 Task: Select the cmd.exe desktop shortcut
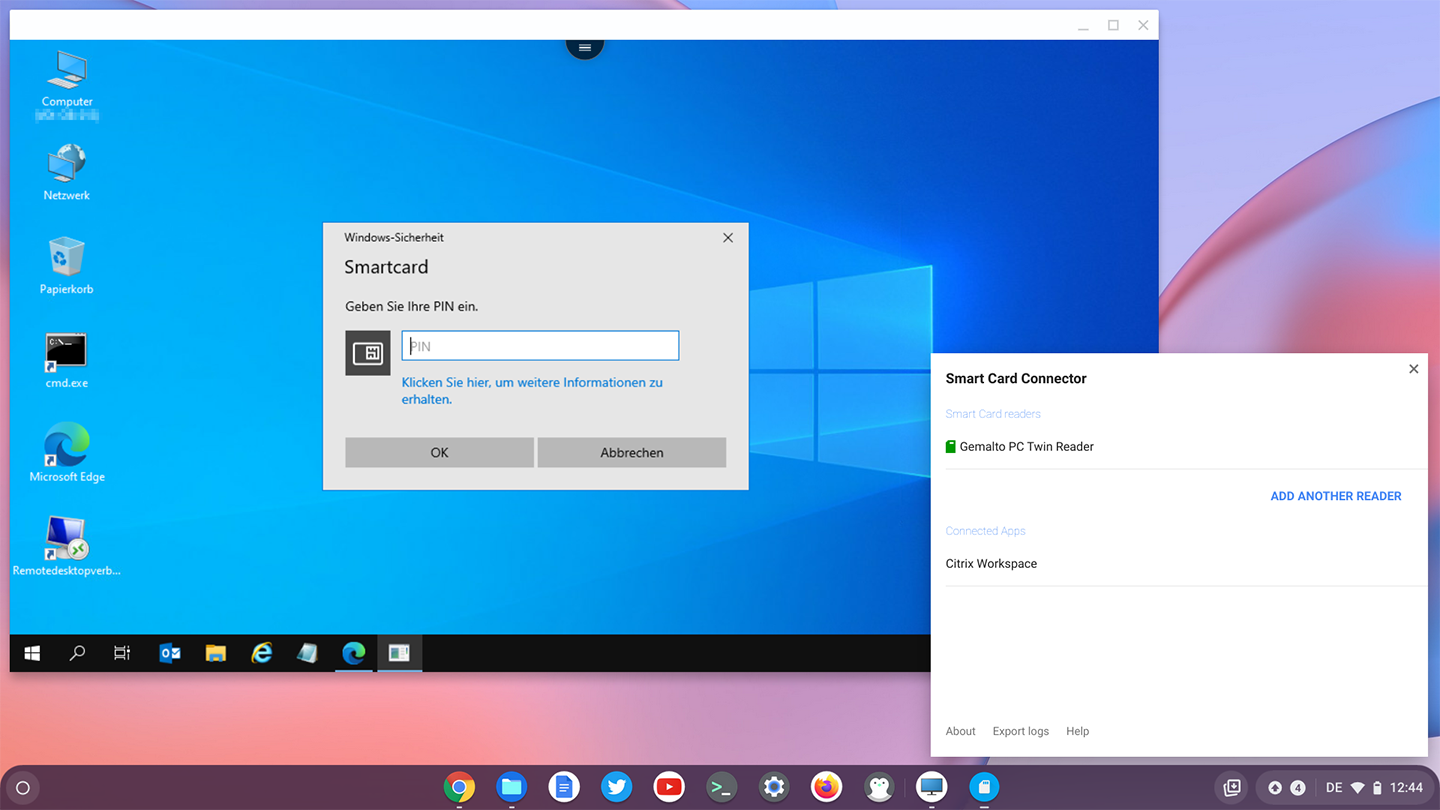pos(67,360)
